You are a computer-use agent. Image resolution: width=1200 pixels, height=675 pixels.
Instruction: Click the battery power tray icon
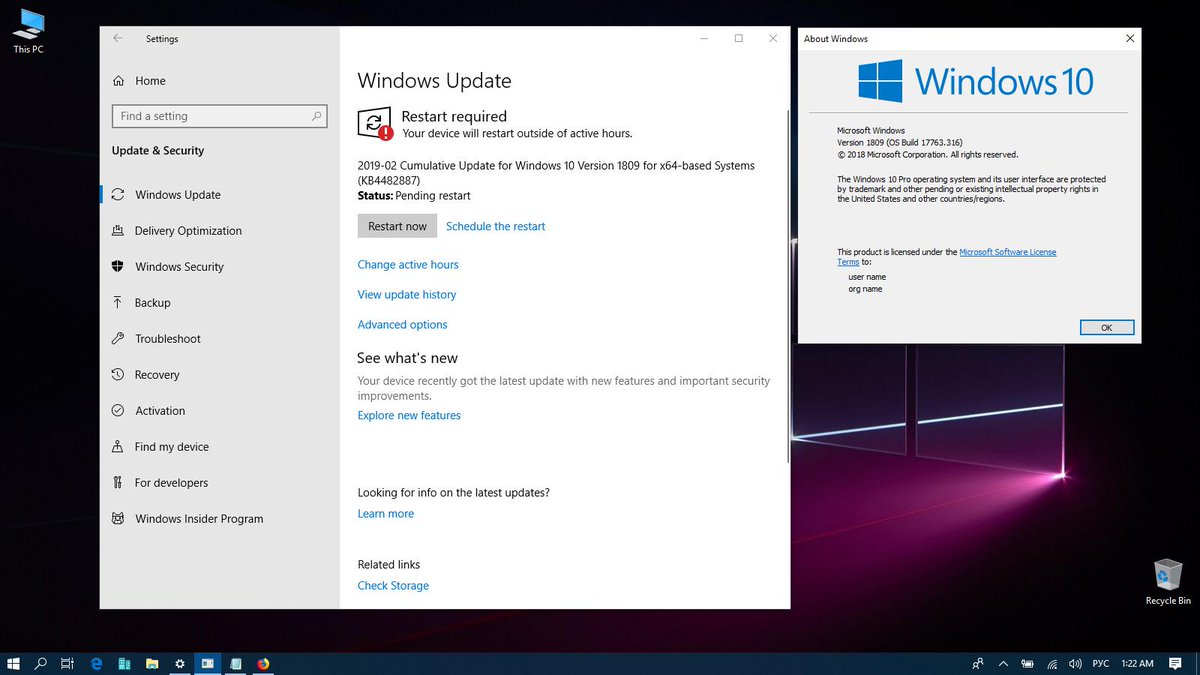pyautogui.click(x=1028, y=663)
